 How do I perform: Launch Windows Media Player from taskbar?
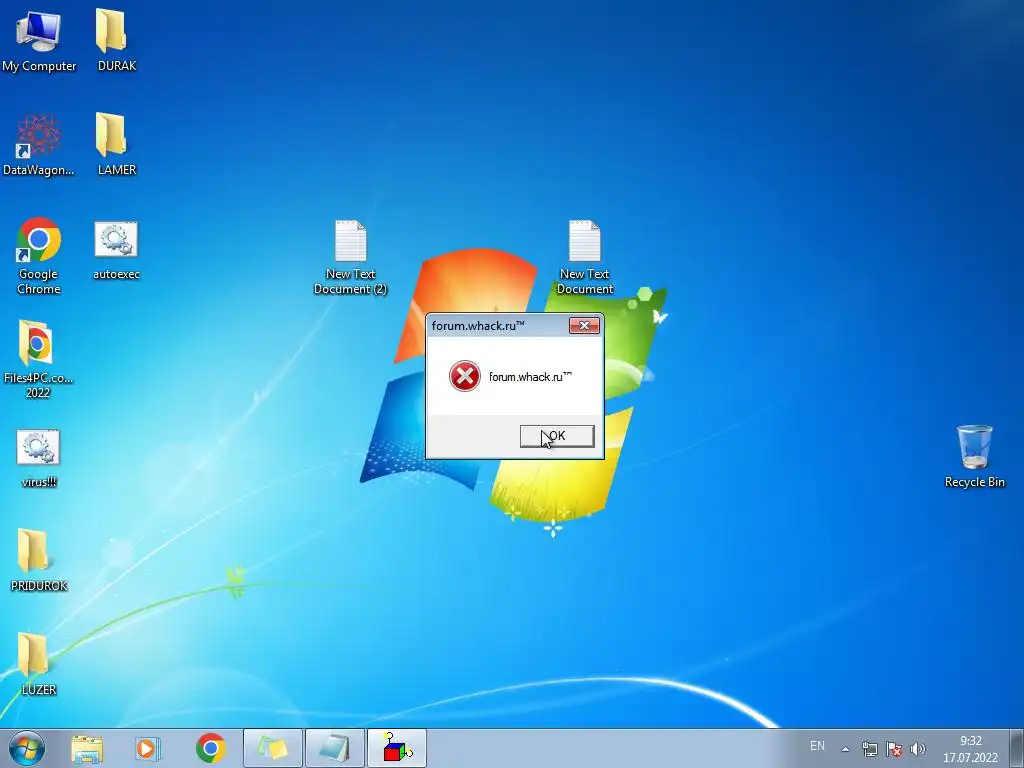[148, 748]
